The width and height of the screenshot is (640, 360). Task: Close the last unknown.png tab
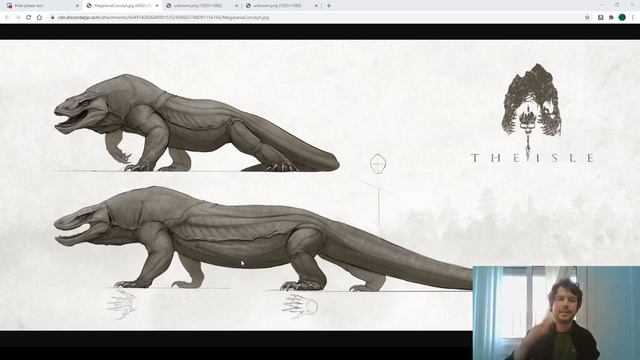316,6
